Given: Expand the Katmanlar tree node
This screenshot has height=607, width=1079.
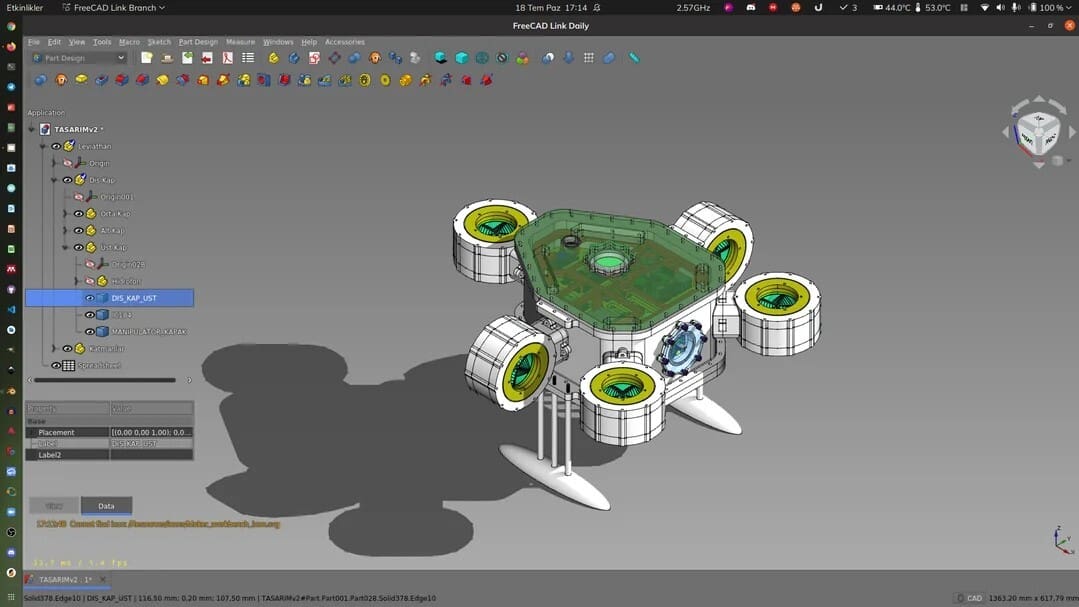Looking at the screenshot, I should coord(54,349).
